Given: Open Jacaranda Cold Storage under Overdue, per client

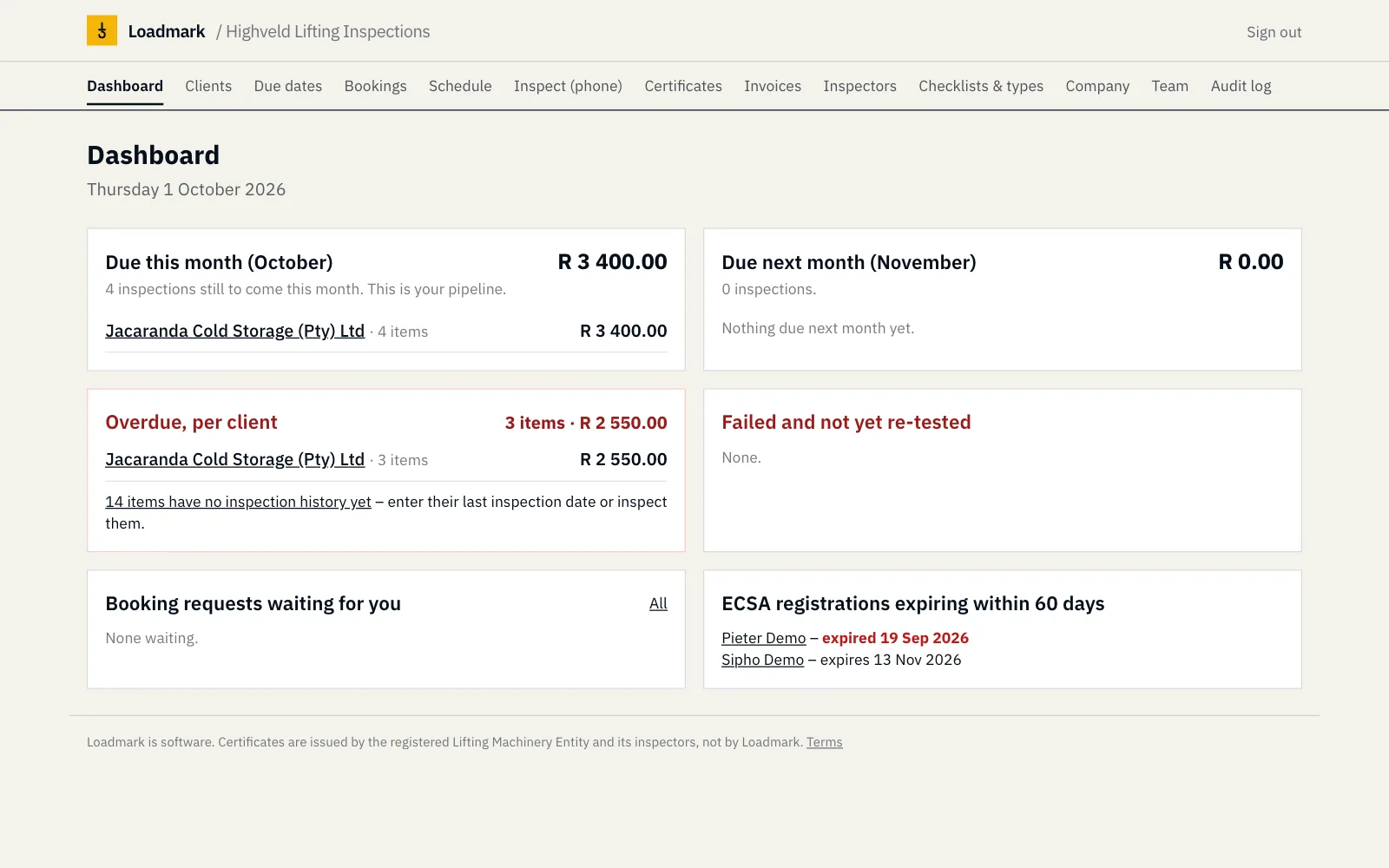Looking at the screenshot, I should tap(235, 459).
